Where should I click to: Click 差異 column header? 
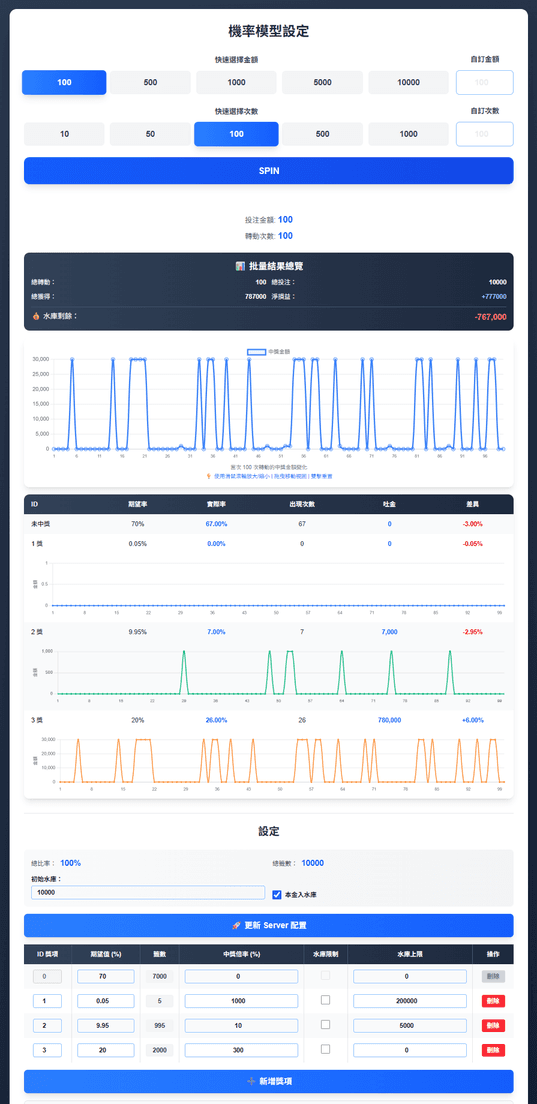472,504
